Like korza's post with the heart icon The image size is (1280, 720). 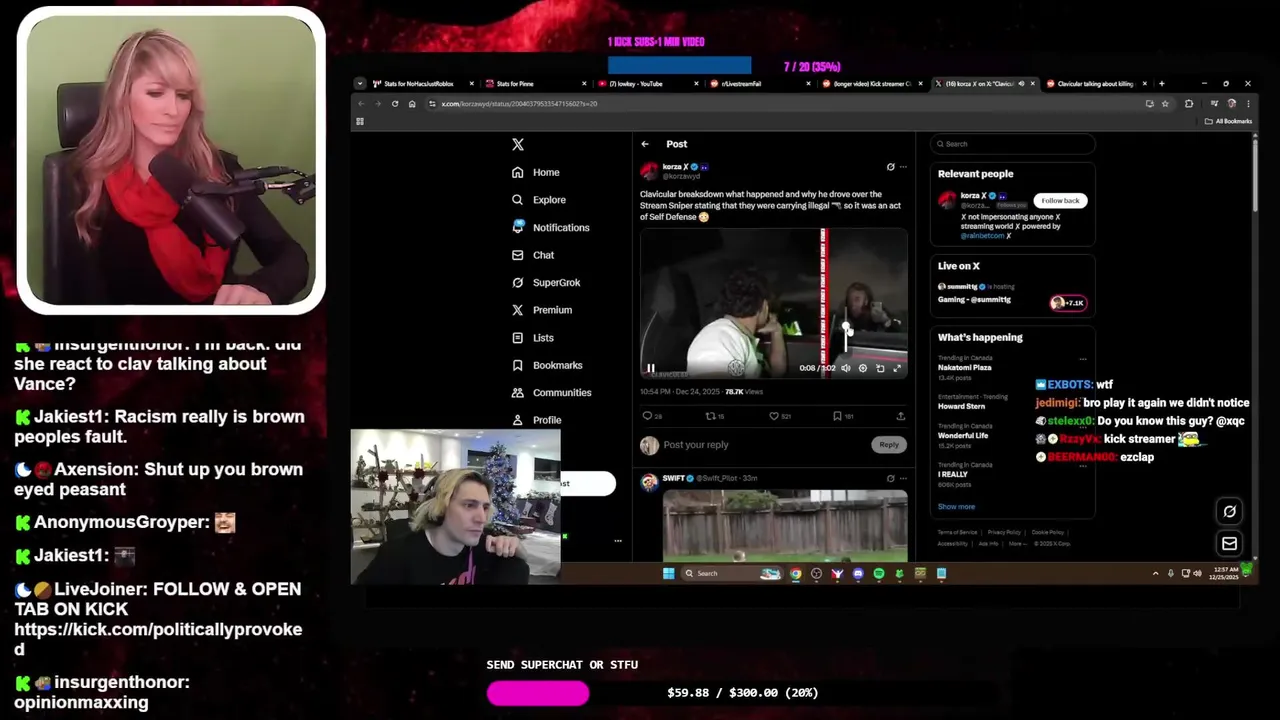[x=774, y=416]
